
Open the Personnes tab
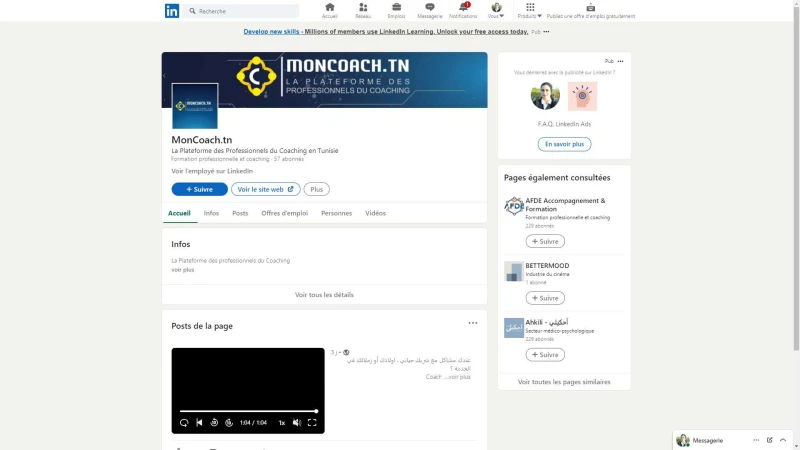pos(336,213)
